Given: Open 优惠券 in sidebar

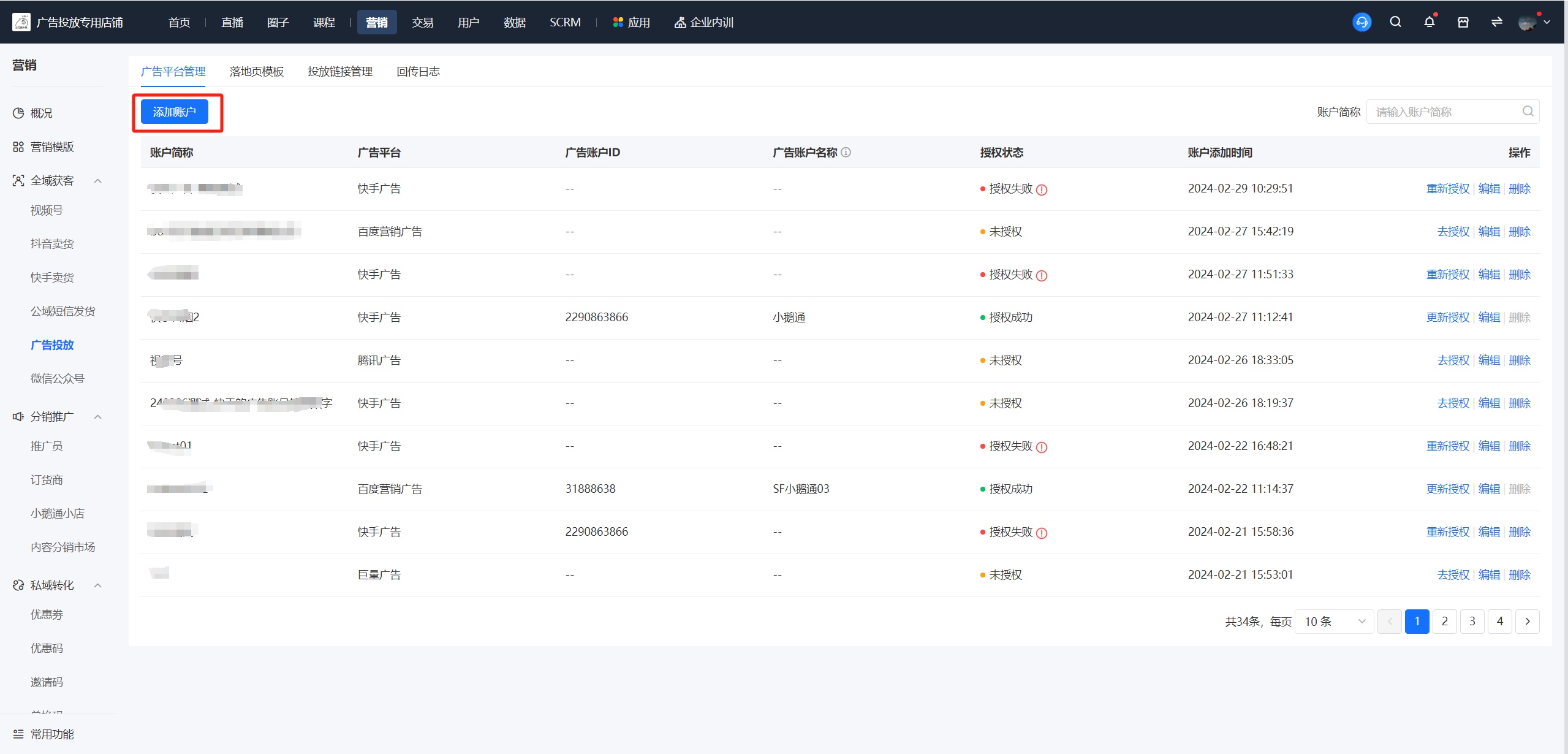Looking at the screenshot, I should (47, 614).
